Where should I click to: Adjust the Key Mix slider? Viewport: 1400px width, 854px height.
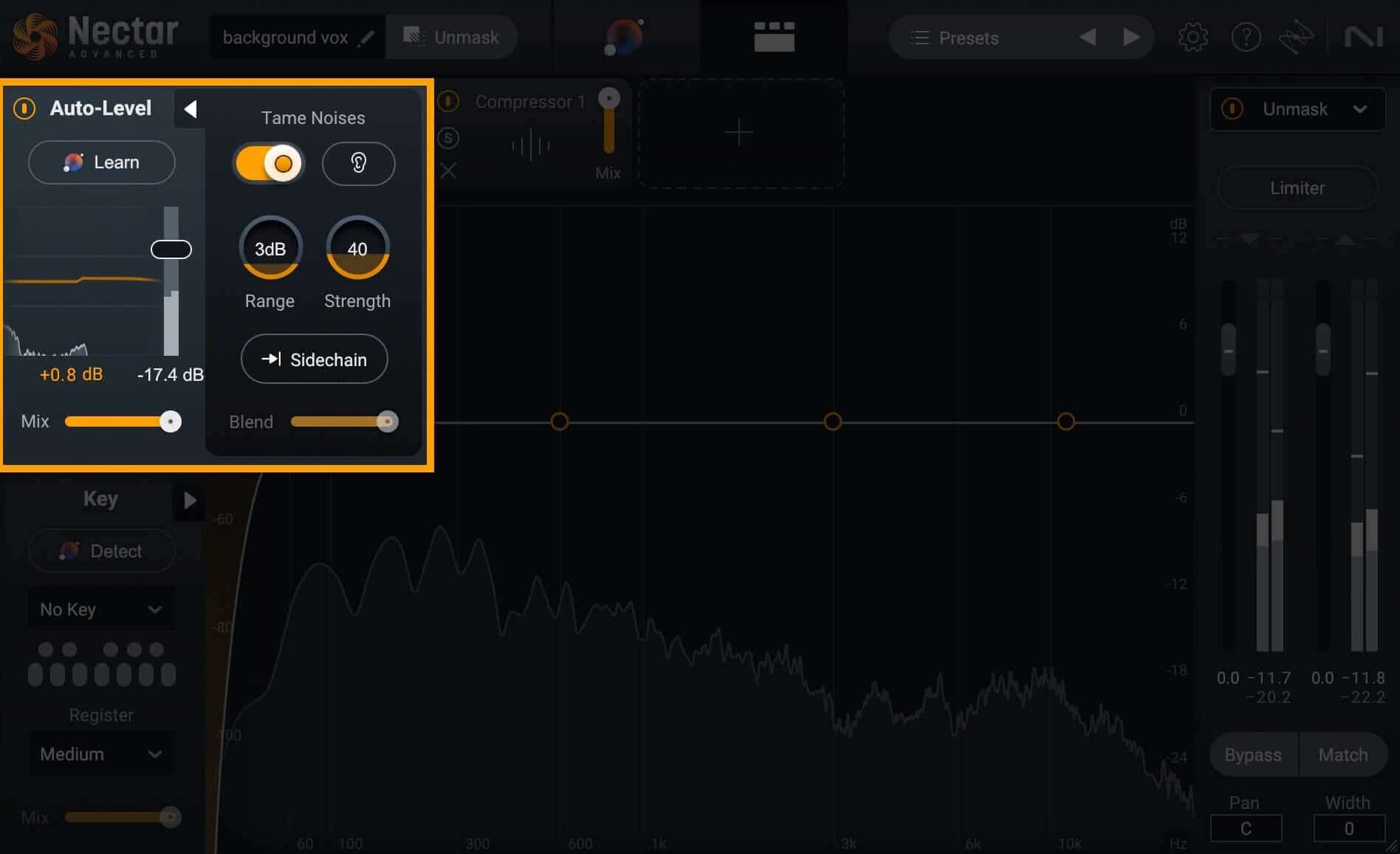click(123, 817)
